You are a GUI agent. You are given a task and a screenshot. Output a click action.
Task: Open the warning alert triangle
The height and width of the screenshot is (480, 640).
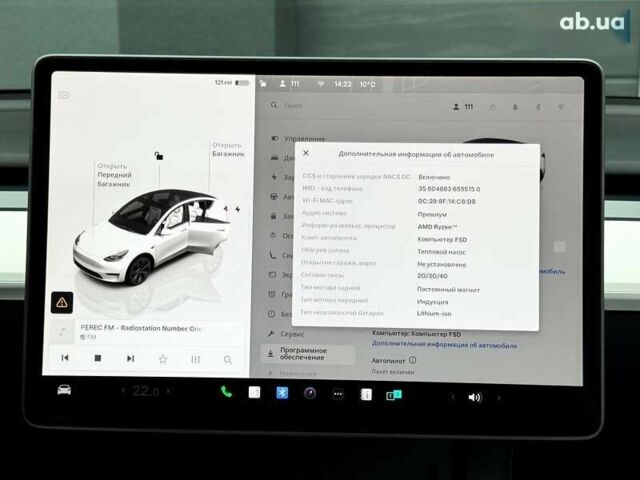62,302
